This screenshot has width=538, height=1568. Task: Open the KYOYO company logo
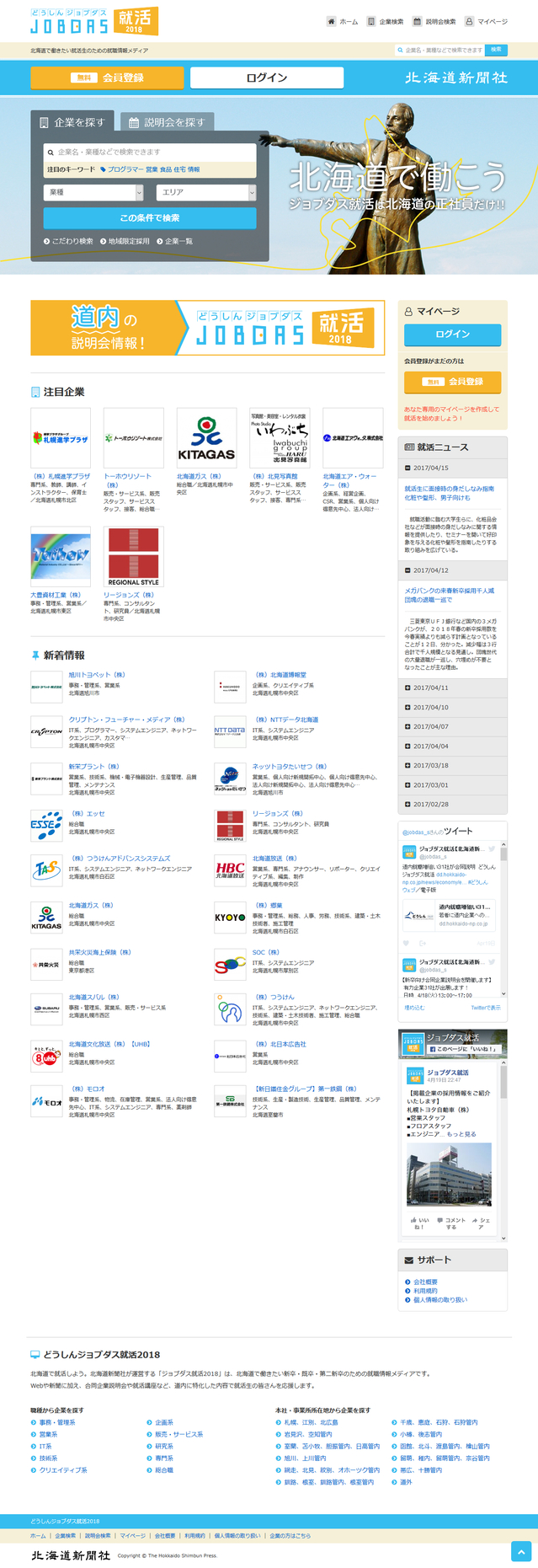230,917
